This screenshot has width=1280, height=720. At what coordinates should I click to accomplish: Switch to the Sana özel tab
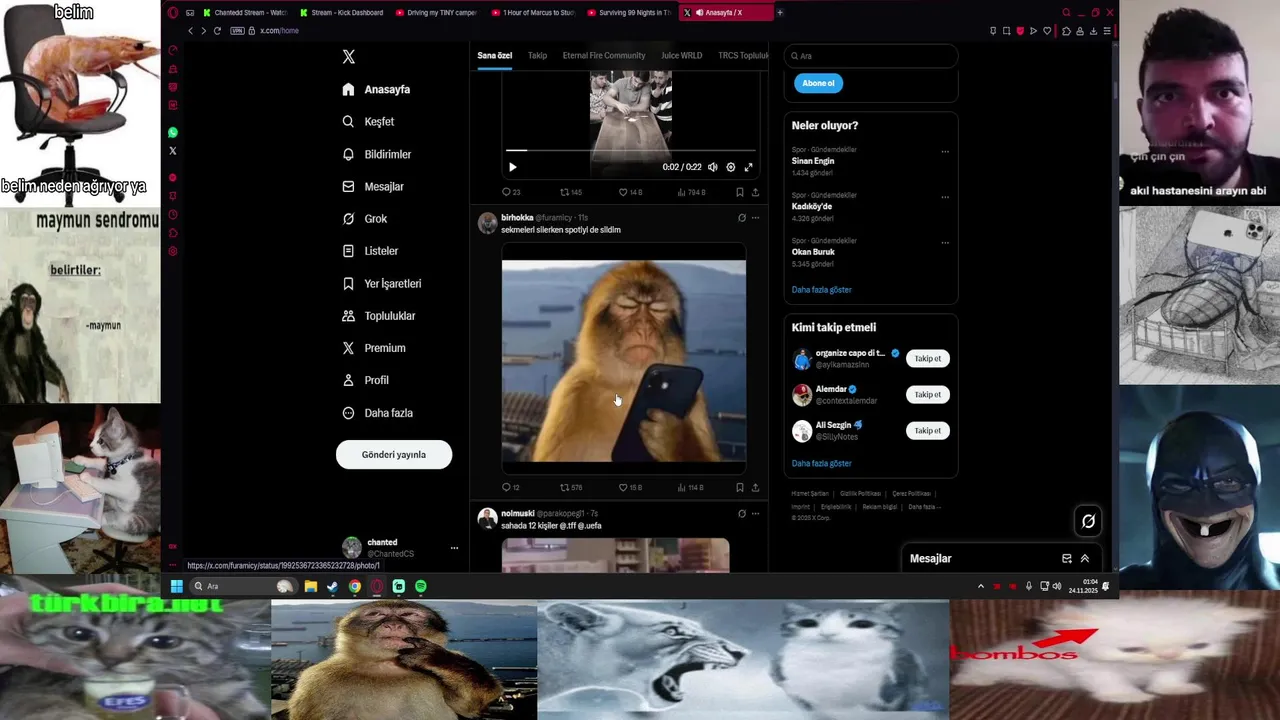click(x=494, y=56)
